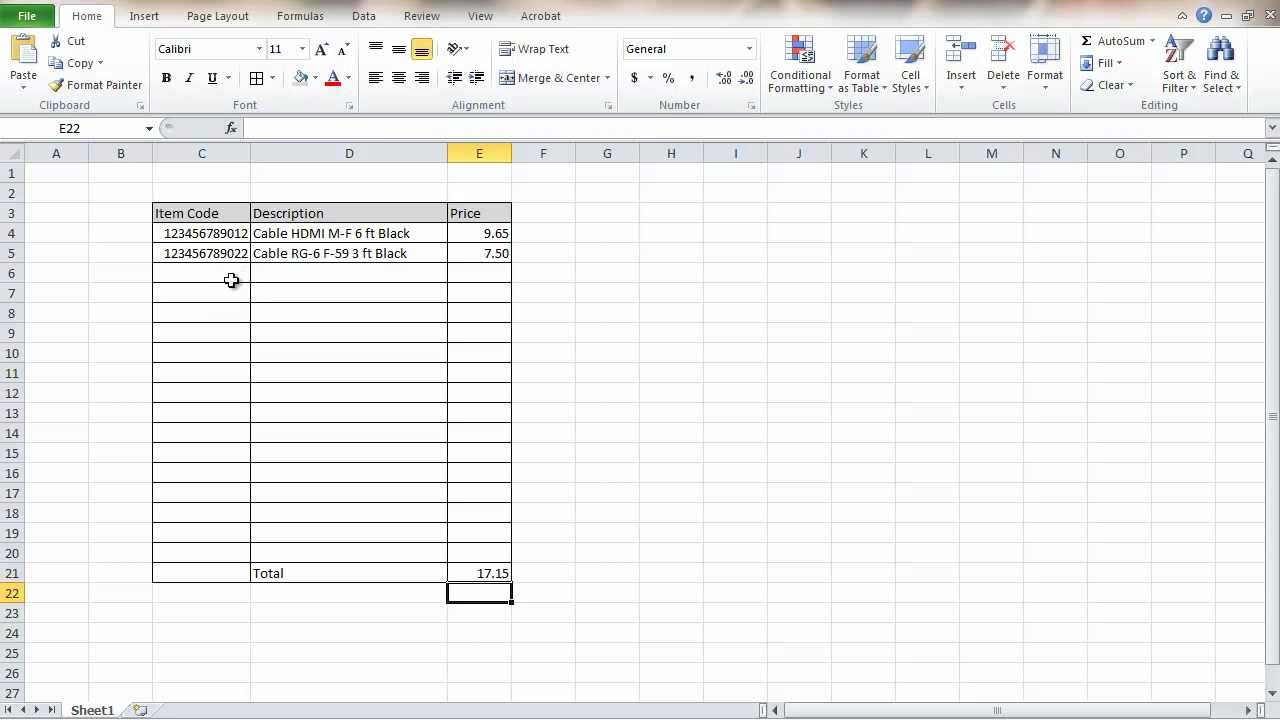Apply the Borders icon
1280x720 pixels.
(x=257, y=78)
